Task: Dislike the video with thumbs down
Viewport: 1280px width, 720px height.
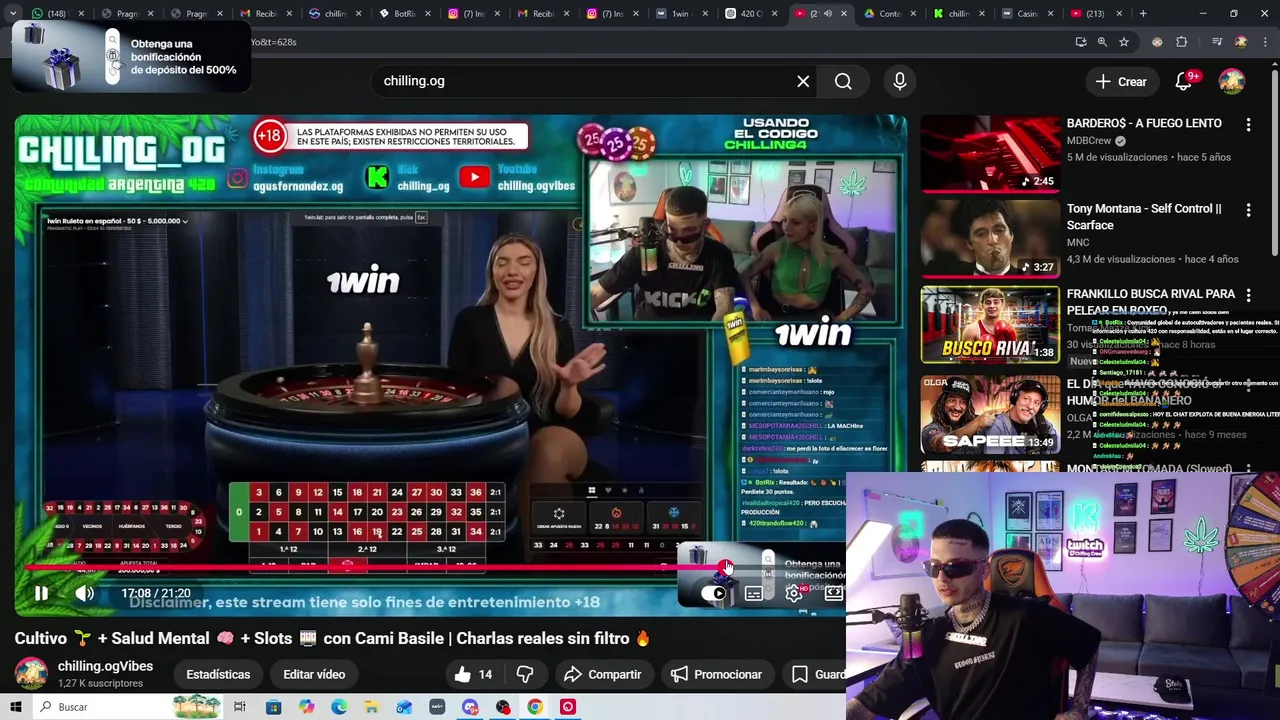Action: click(524, 674)
